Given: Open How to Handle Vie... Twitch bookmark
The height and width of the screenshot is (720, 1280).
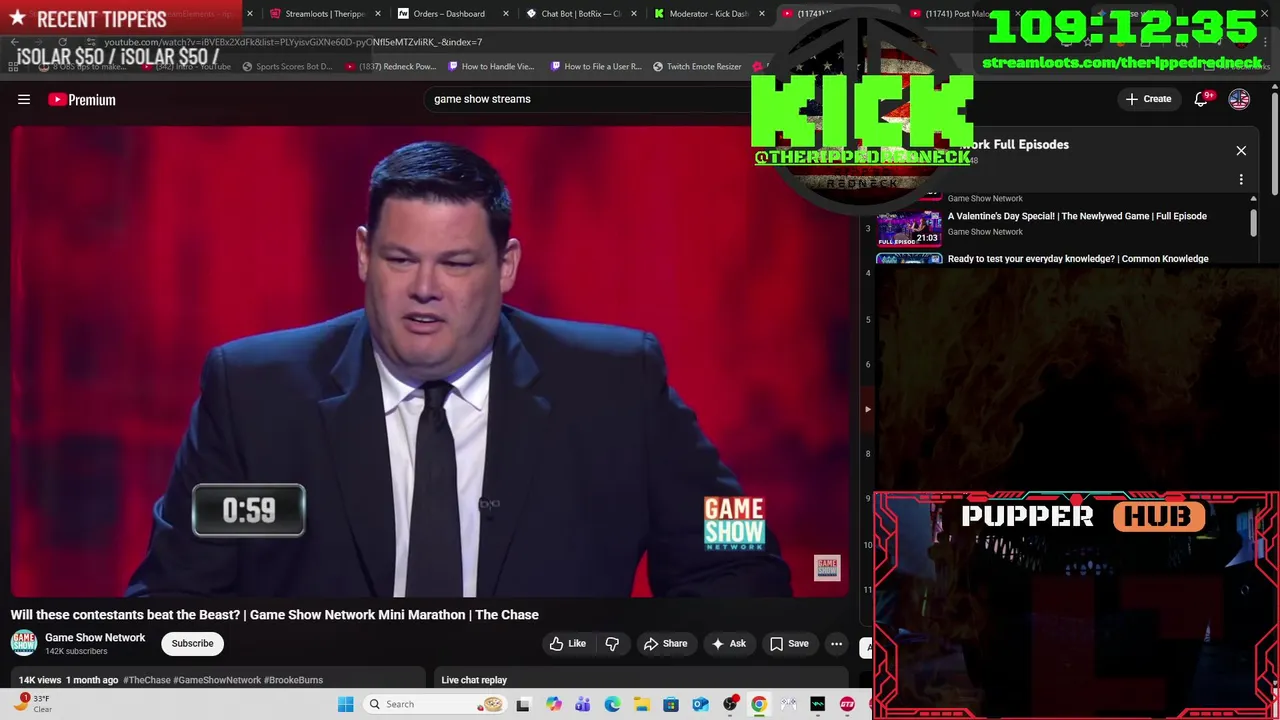Looking at the screenshot, I should [x=492, y=67].
